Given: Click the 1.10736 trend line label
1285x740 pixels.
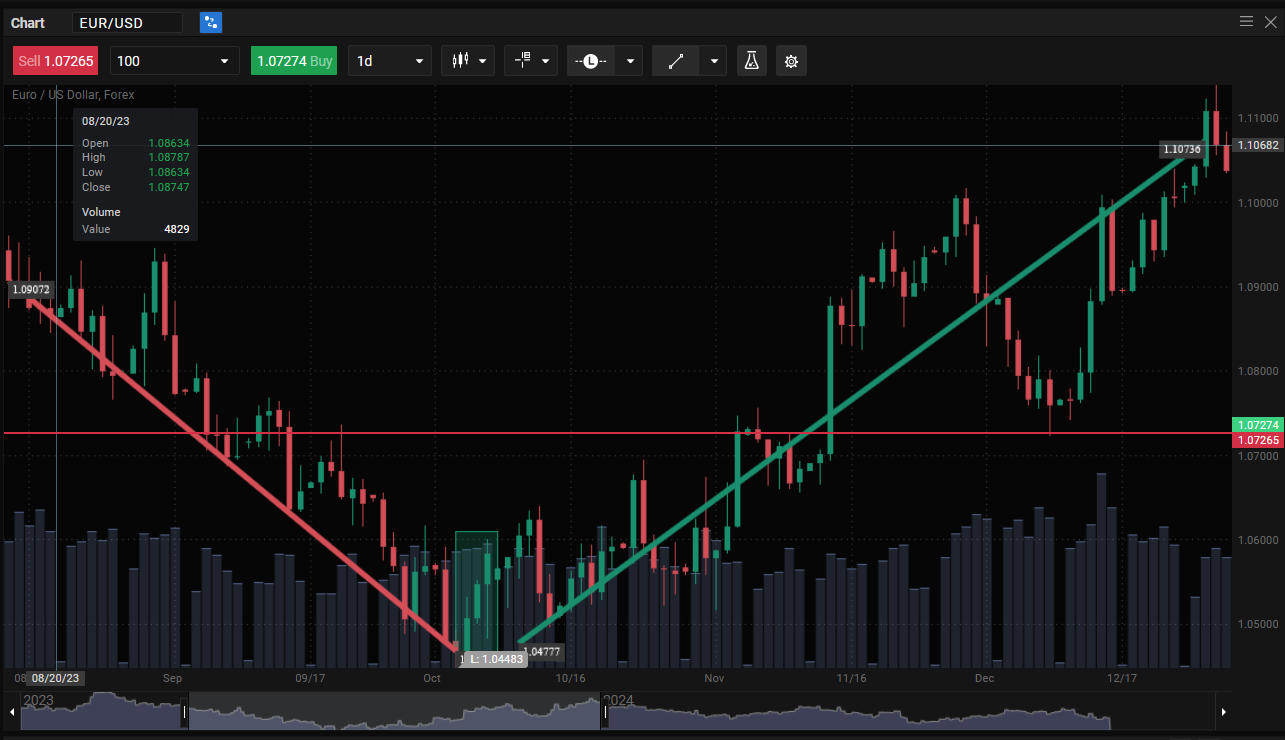Looking at the screenshot, I should click(x=1181, y=149).
